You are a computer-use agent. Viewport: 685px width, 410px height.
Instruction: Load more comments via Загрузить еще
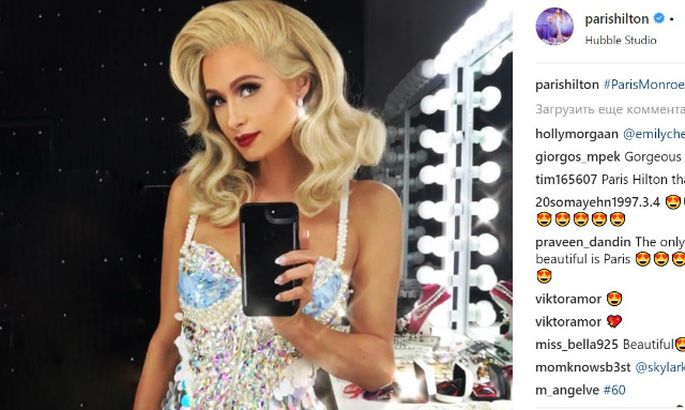pos(610,109)
